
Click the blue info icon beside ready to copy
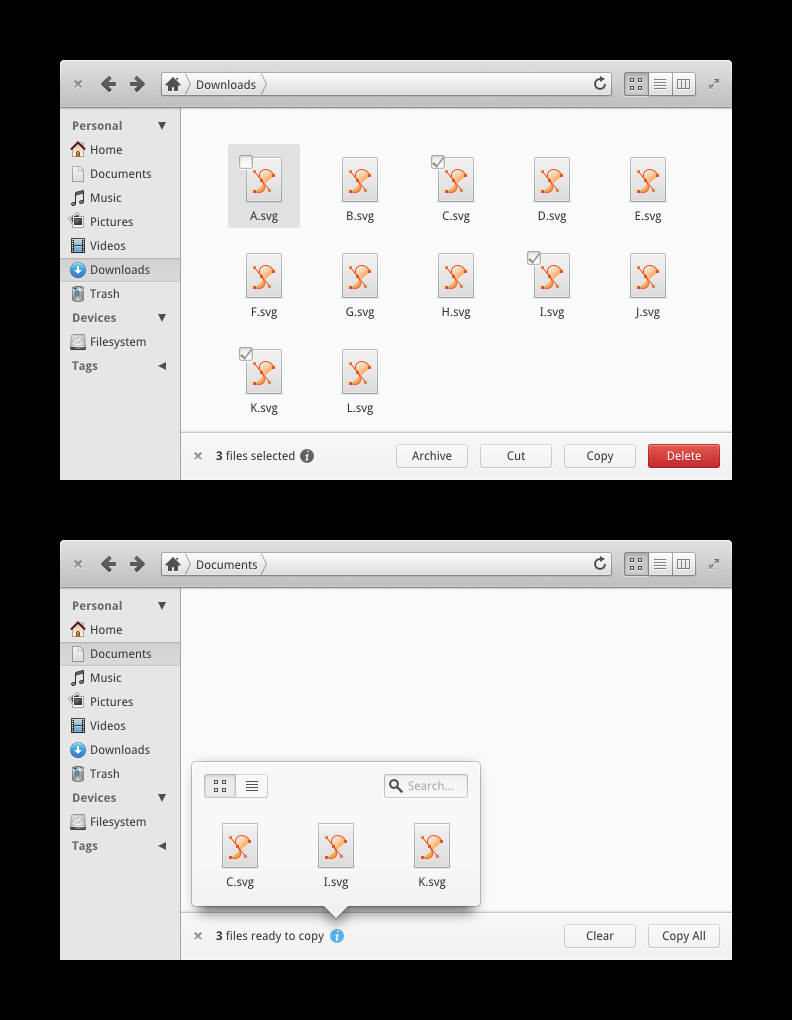click(337, 936)
